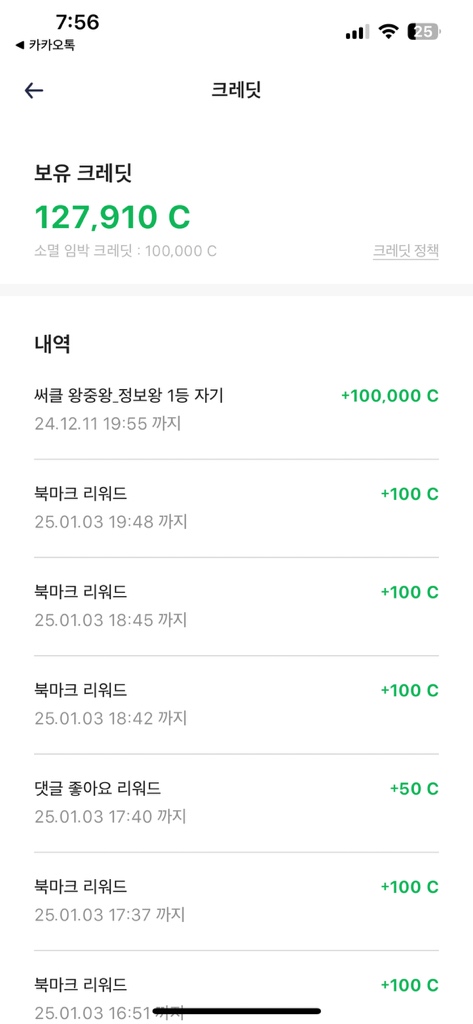Tap the back arrow icon
Viewport: 473px width, 1024px height.
tap(34, 91)
